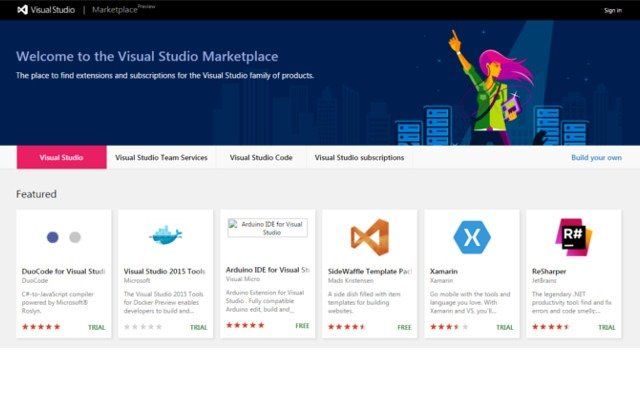Click the Xamarin Go mobile description
Screen dimensions: 640x400
pos(470,302)
